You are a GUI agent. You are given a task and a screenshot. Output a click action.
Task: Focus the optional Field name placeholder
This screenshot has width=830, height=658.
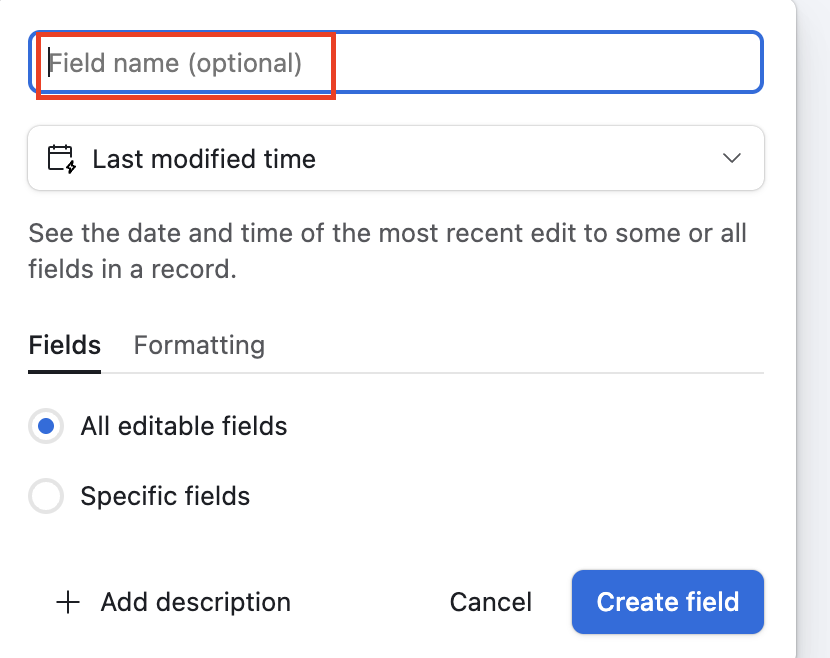coord(176,63)
